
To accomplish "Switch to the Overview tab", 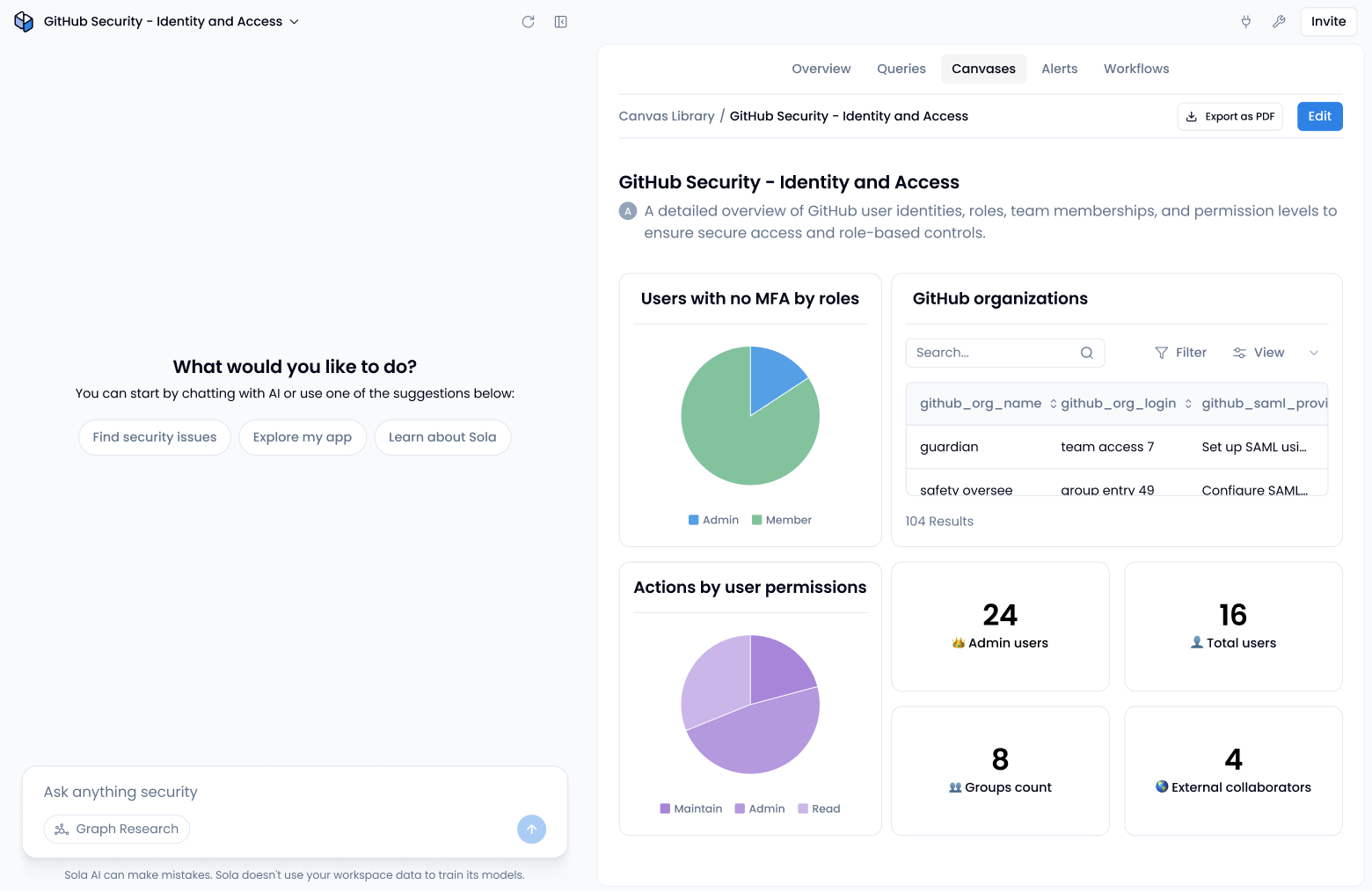I will coord(821,69).
